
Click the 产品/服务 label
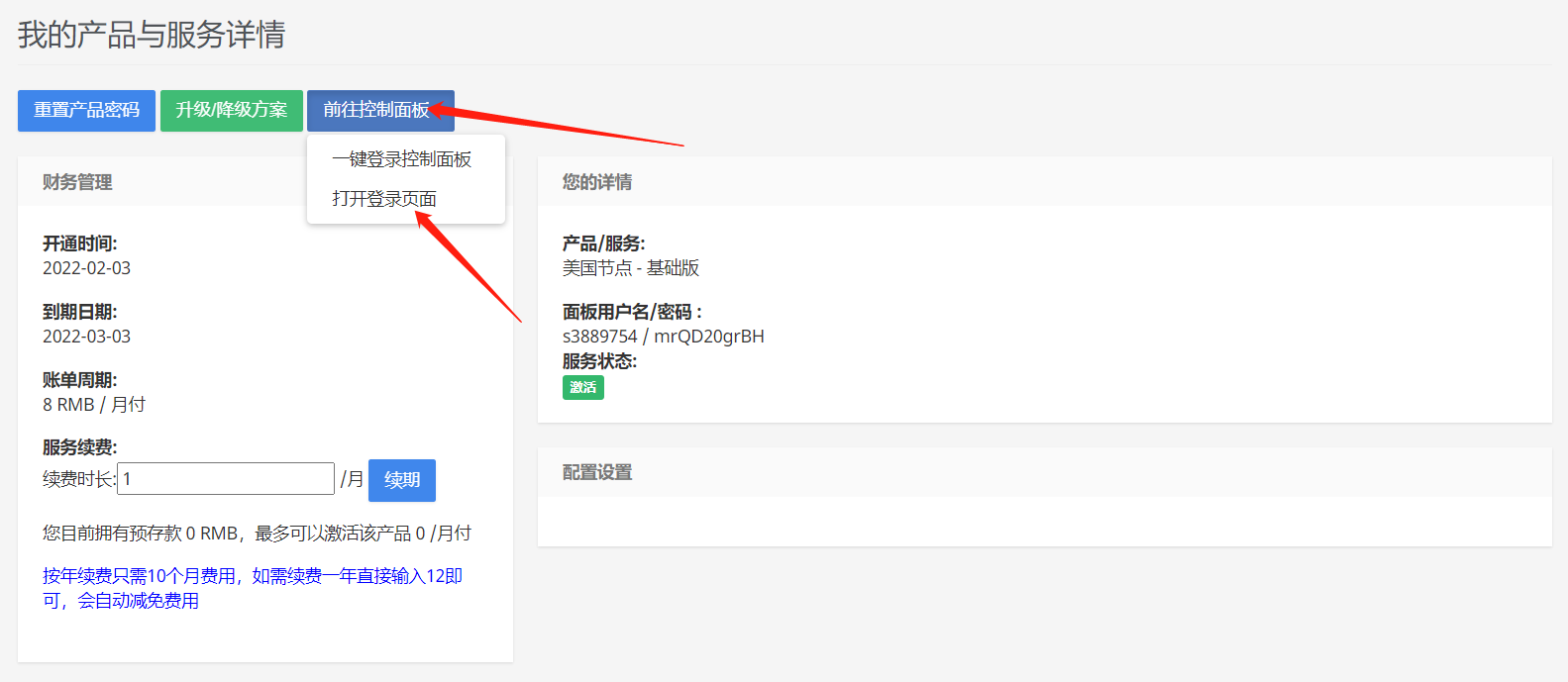point(603,244)
